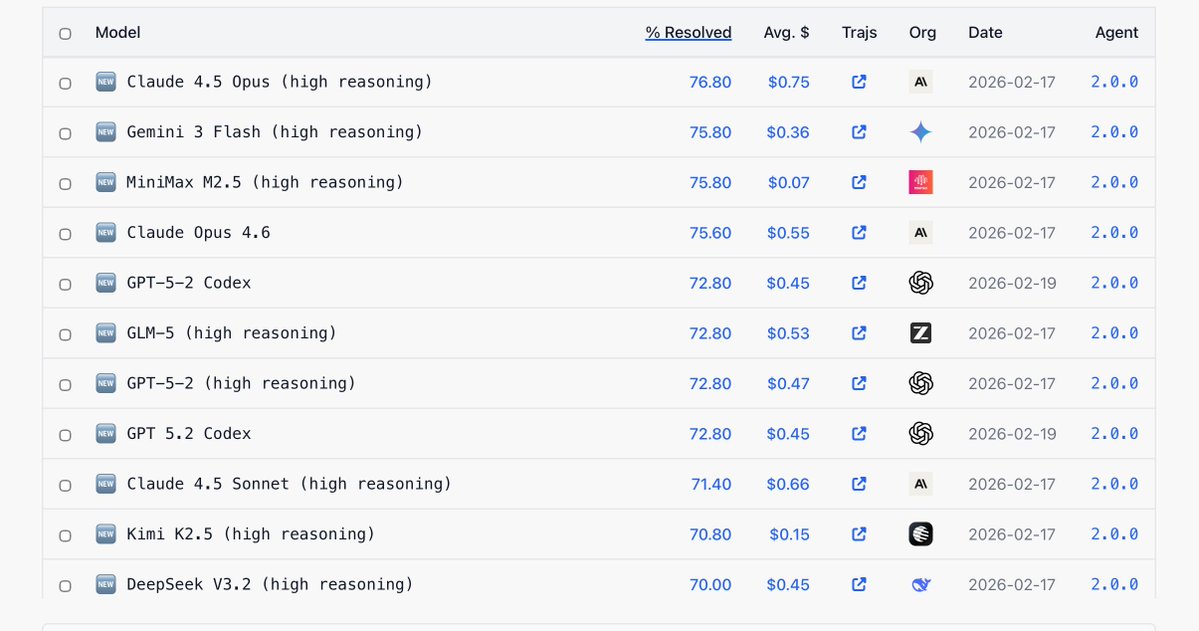This screenshot has height=631, width=1199.
Task: Click the Moonshot logo in Kimi K2.5 row
Action: 921,534
